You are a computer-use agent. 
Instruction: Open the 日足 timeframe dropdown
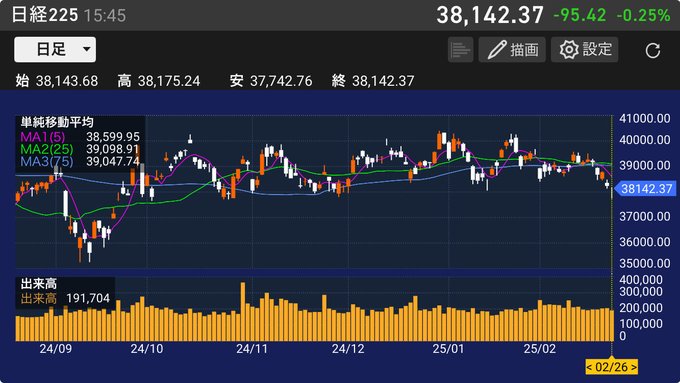[x=55, y=49]
